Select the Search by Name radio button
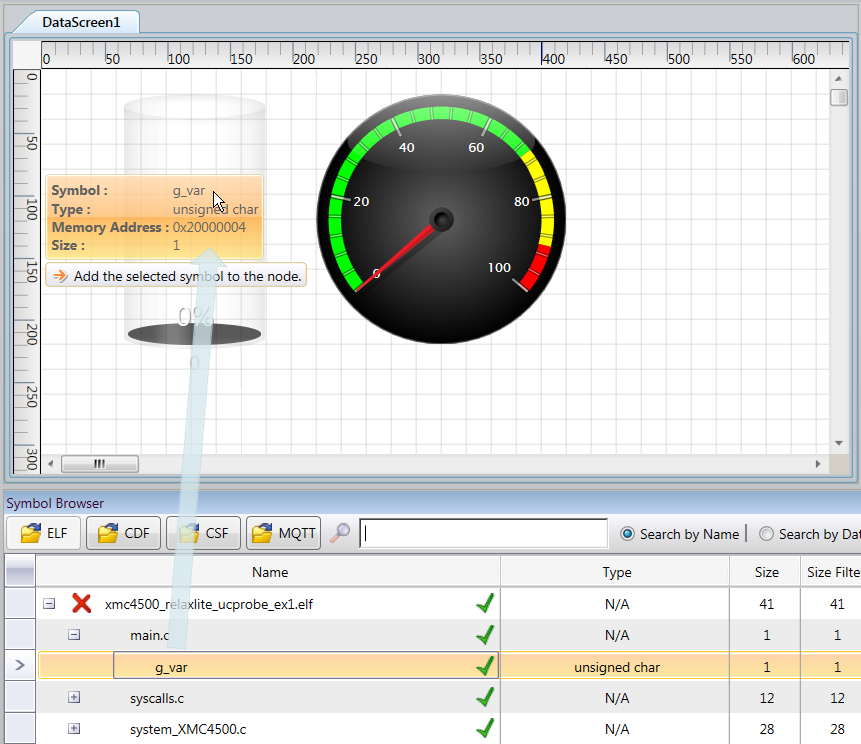Viewport: 861px width, 744px height. [627, 534]
